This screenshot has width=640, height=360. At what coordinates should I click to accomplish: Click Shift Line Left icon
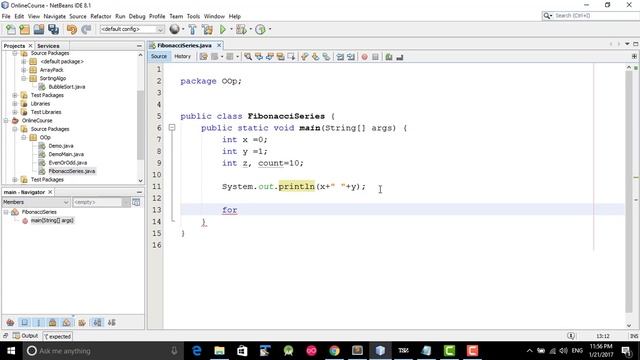[340, 57]
